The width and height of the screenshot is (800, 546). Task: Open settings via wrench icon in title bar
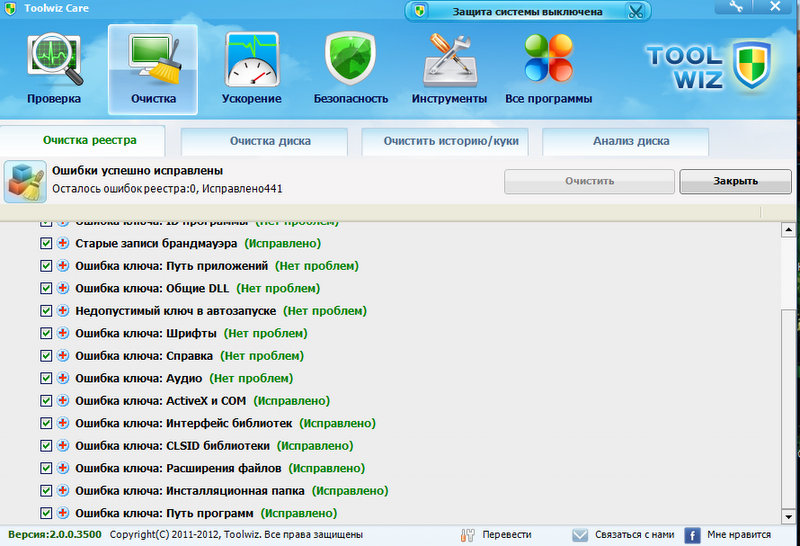coord(736,6)
